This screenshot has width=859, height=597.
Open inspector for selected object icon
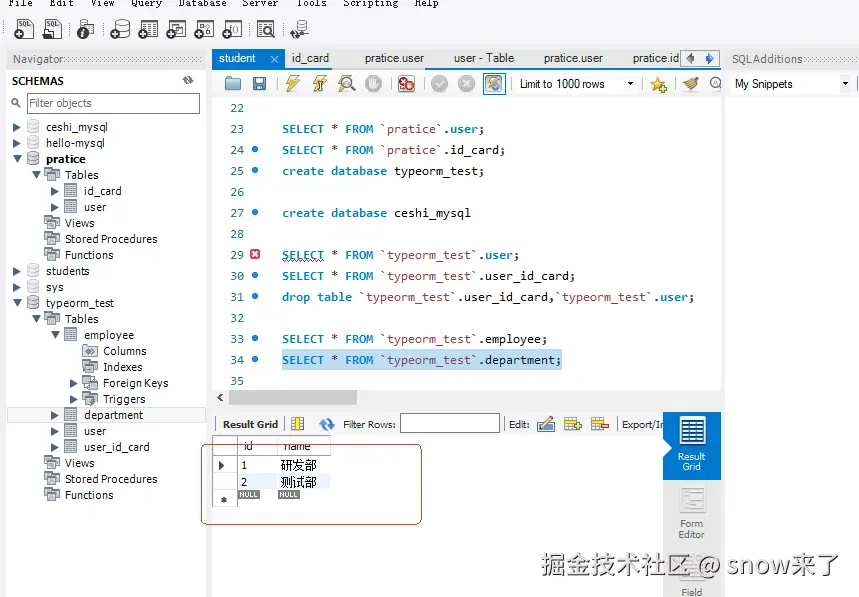coord(85,30)
